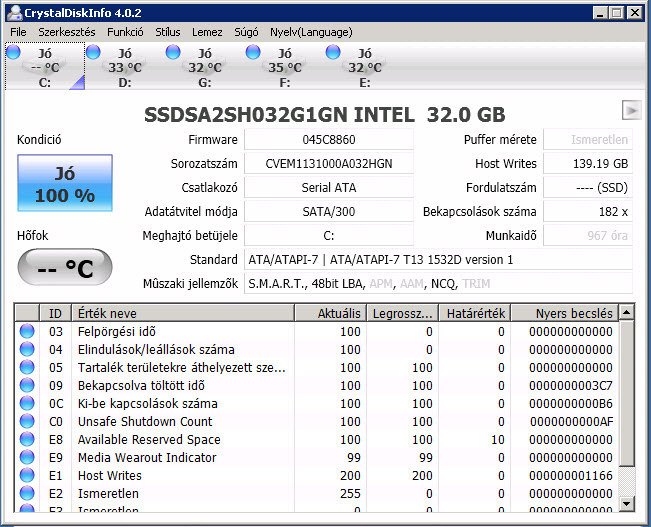Screen dimensions: 651x527
Task: Click the SATA/300 transfer mode field
Action: tap(329, 212)
